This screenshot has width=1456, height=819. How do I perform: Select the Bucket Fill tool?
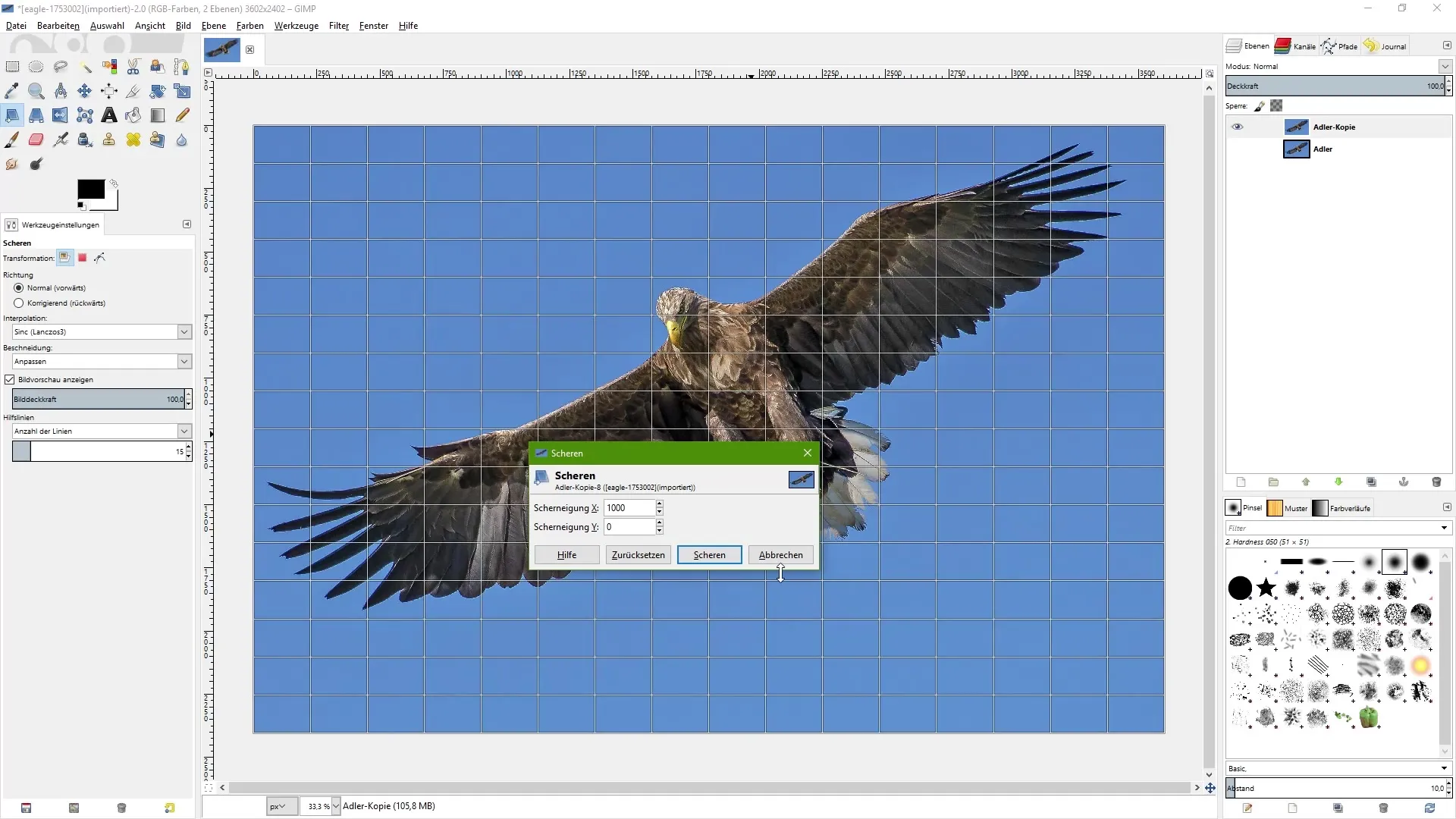click(x=133, y=115)
